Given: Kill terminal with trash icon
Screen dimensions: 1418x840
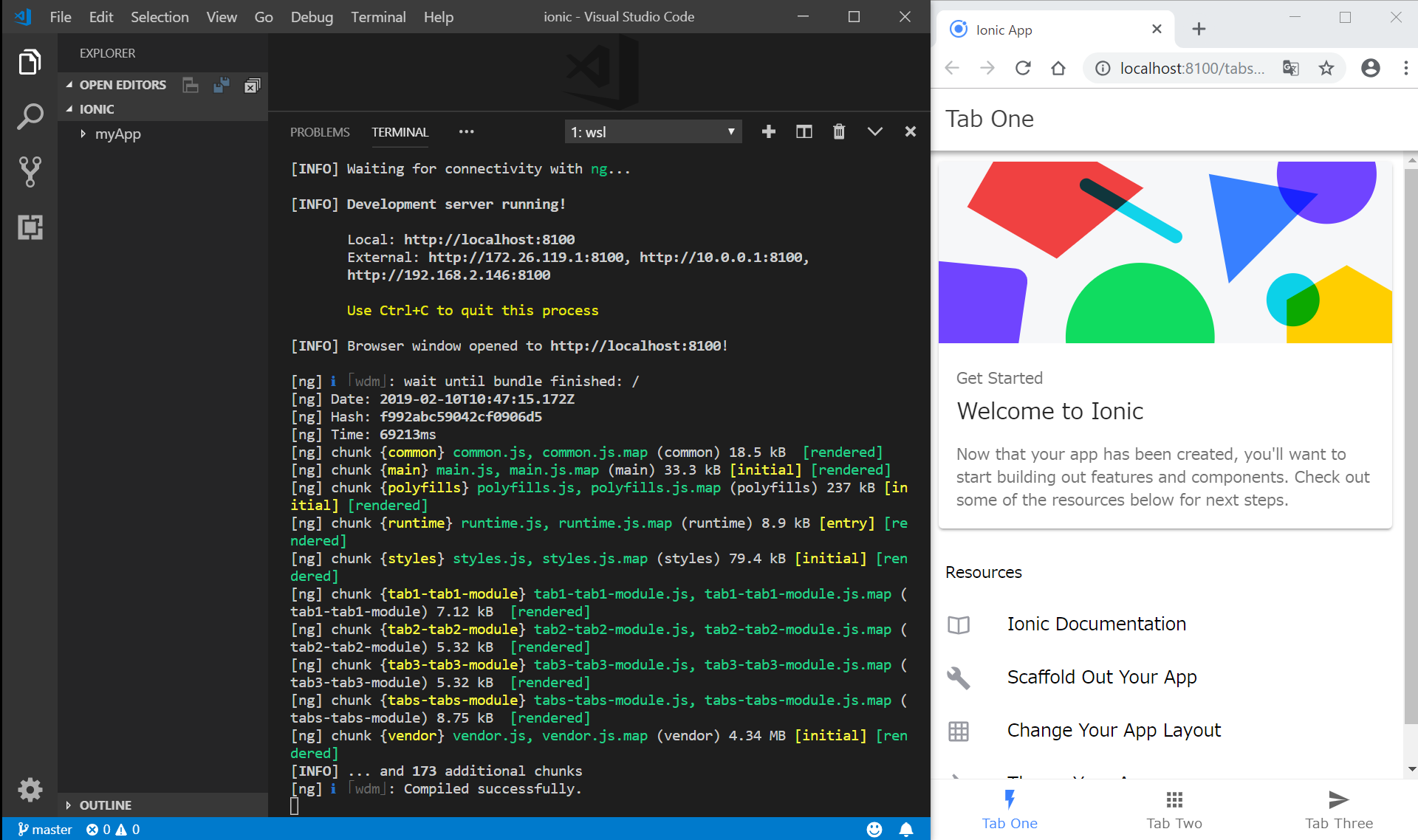Looking at the screenshot, I should click(839, 131).
